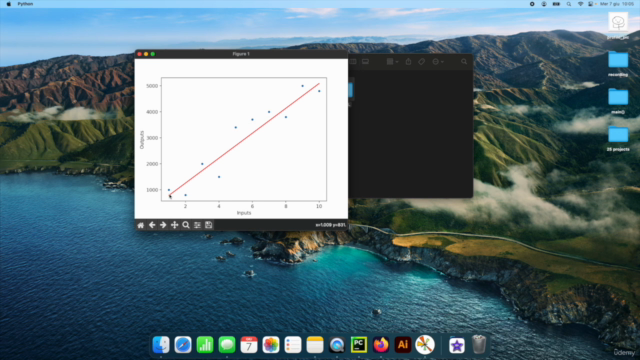This screenshot has height=360, width=640.
Task: Open the action ellipsis dropdown in Finder
Action: click(x=438, y=62)
